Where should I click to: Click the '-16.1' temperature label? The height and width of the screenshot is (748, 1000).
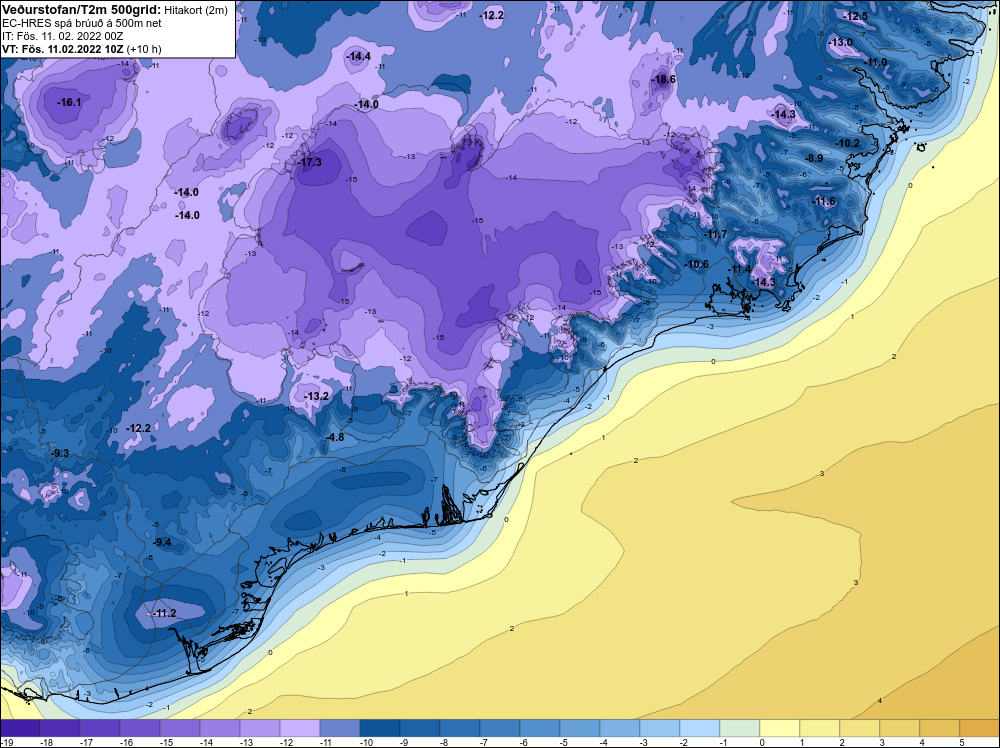69,102
